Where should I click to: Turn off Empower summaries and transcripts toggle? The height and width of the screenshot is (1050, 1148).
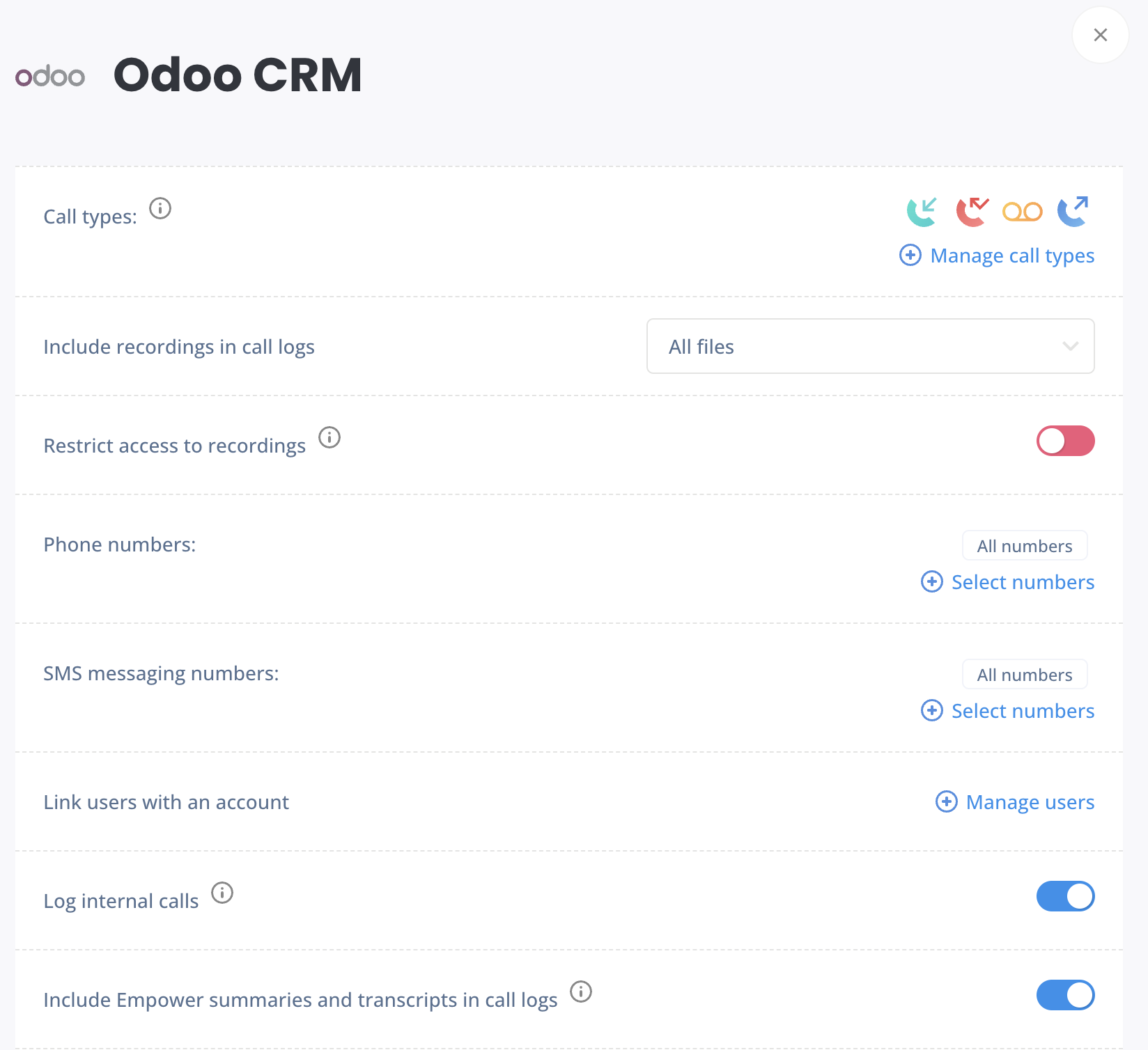1065,995
